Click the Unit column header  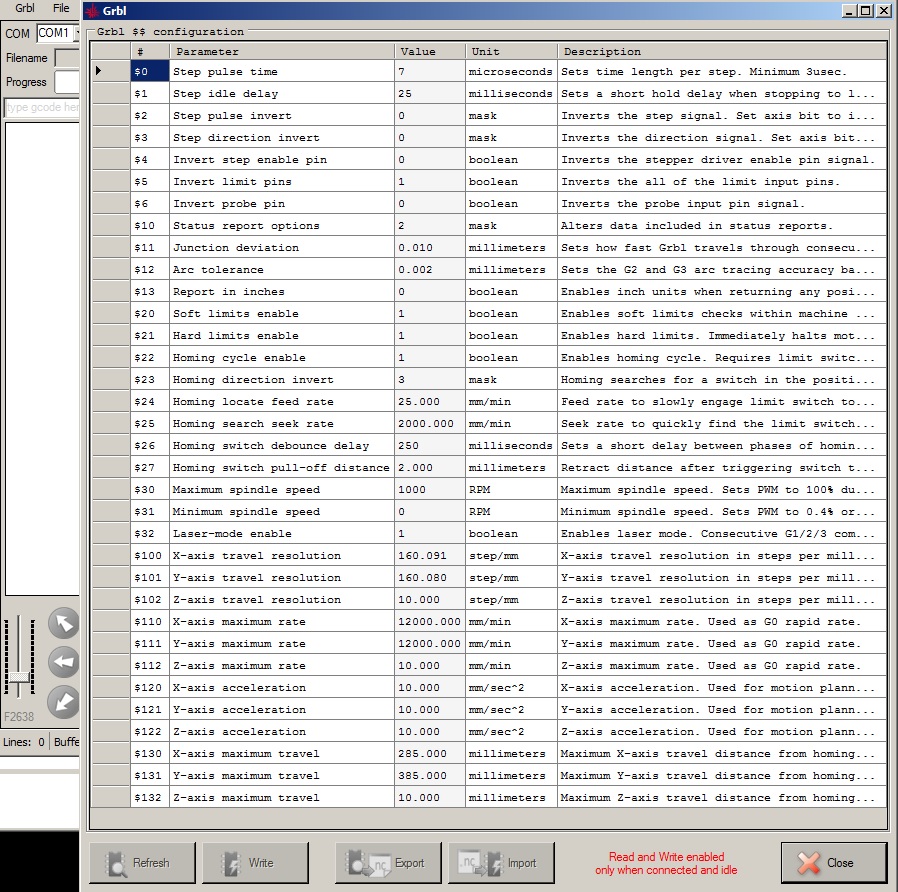click(x=511, y=52)
